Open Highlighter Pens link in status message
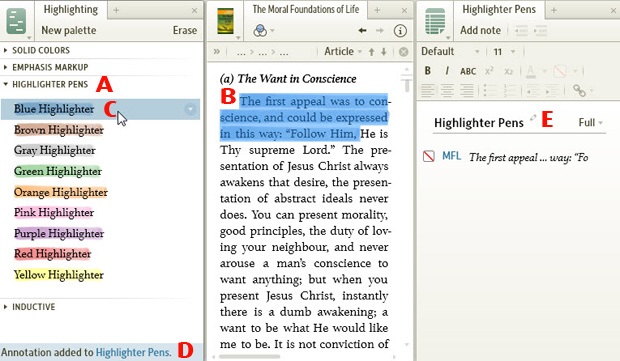The height and width of the screenshot is (361, 620). pyautogui.click(x=133, y=352)
